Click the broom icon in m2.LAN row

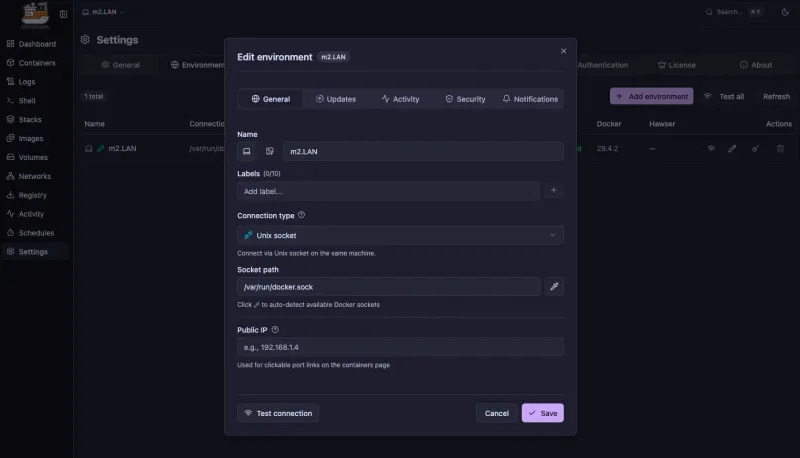coord(755,148)
